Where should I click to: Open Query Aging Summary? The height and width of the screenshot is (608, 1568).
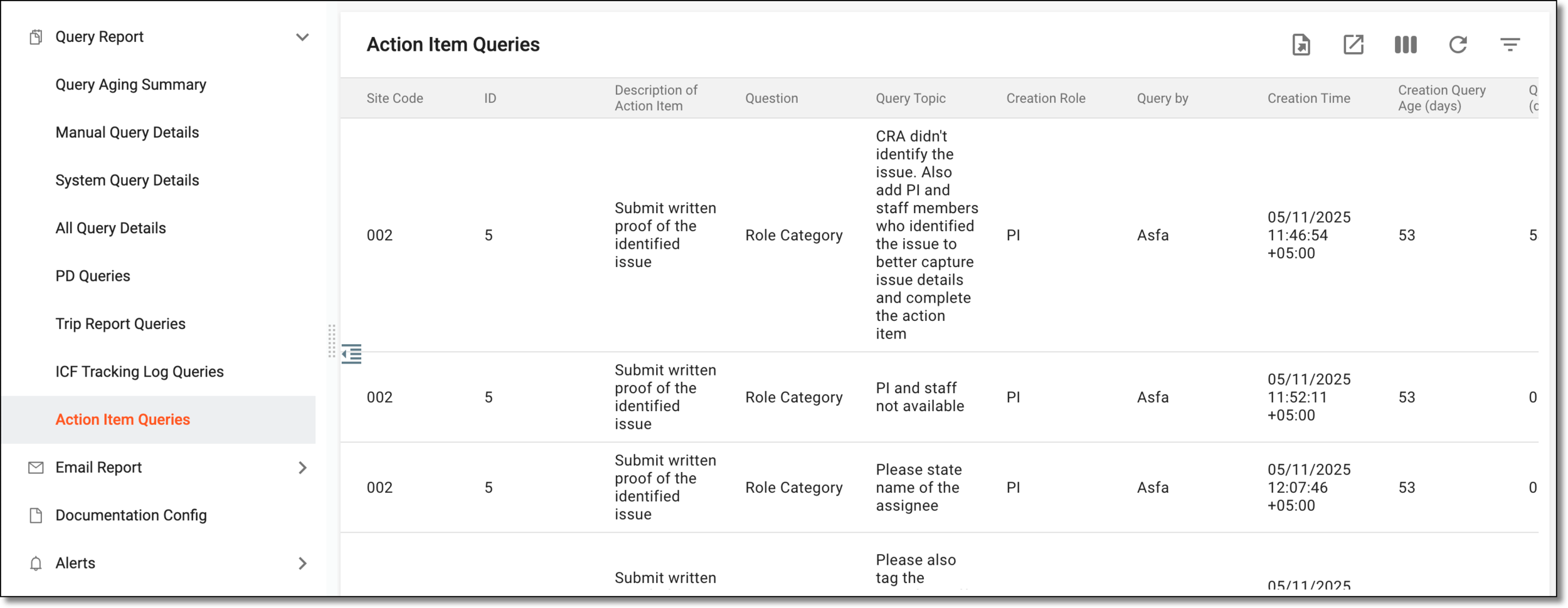[130, 85]
